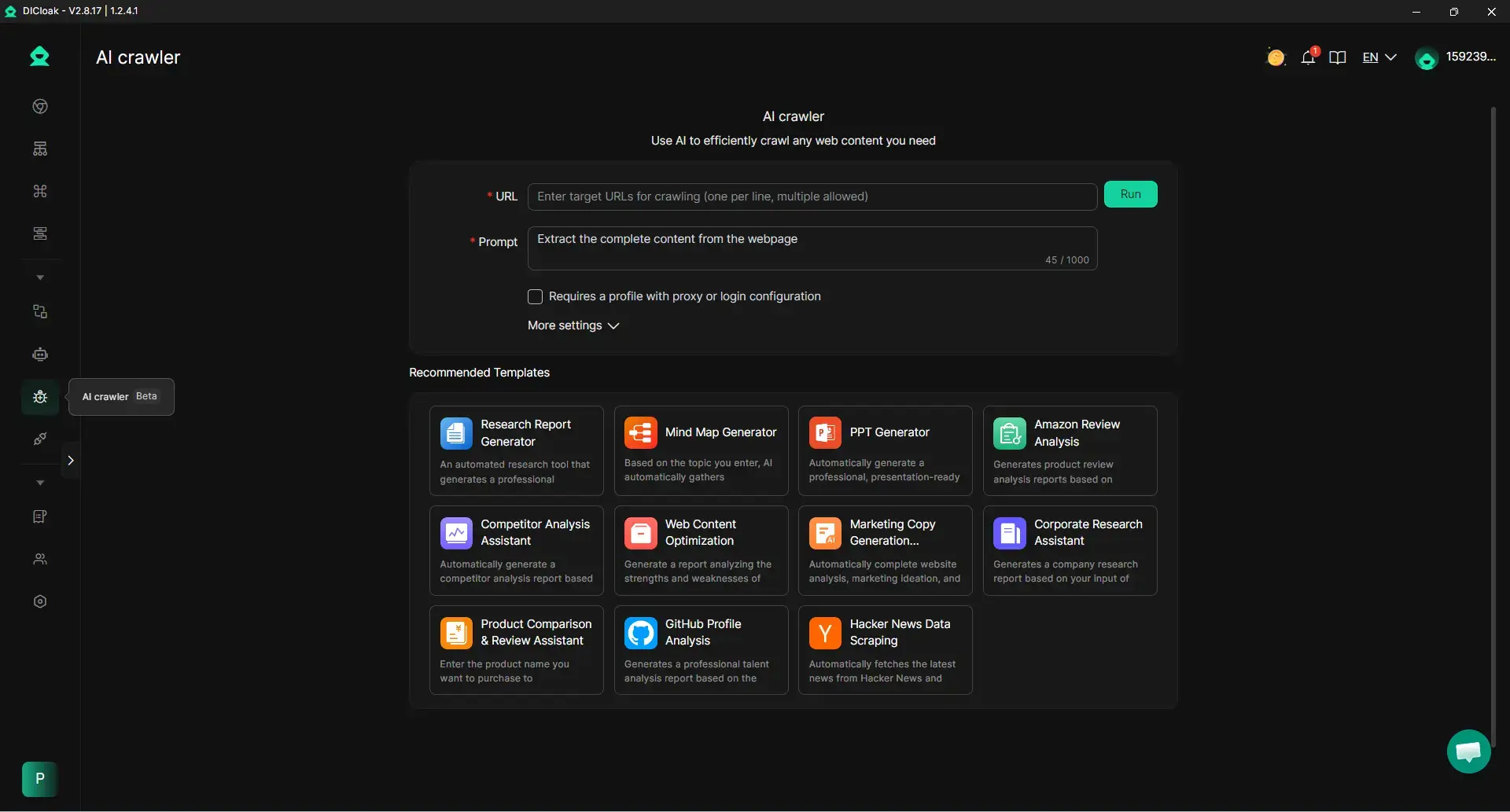The width and height of the screenshot is (1510, 812).
Task: Expand More settings
Action: [x=573, y=325]
